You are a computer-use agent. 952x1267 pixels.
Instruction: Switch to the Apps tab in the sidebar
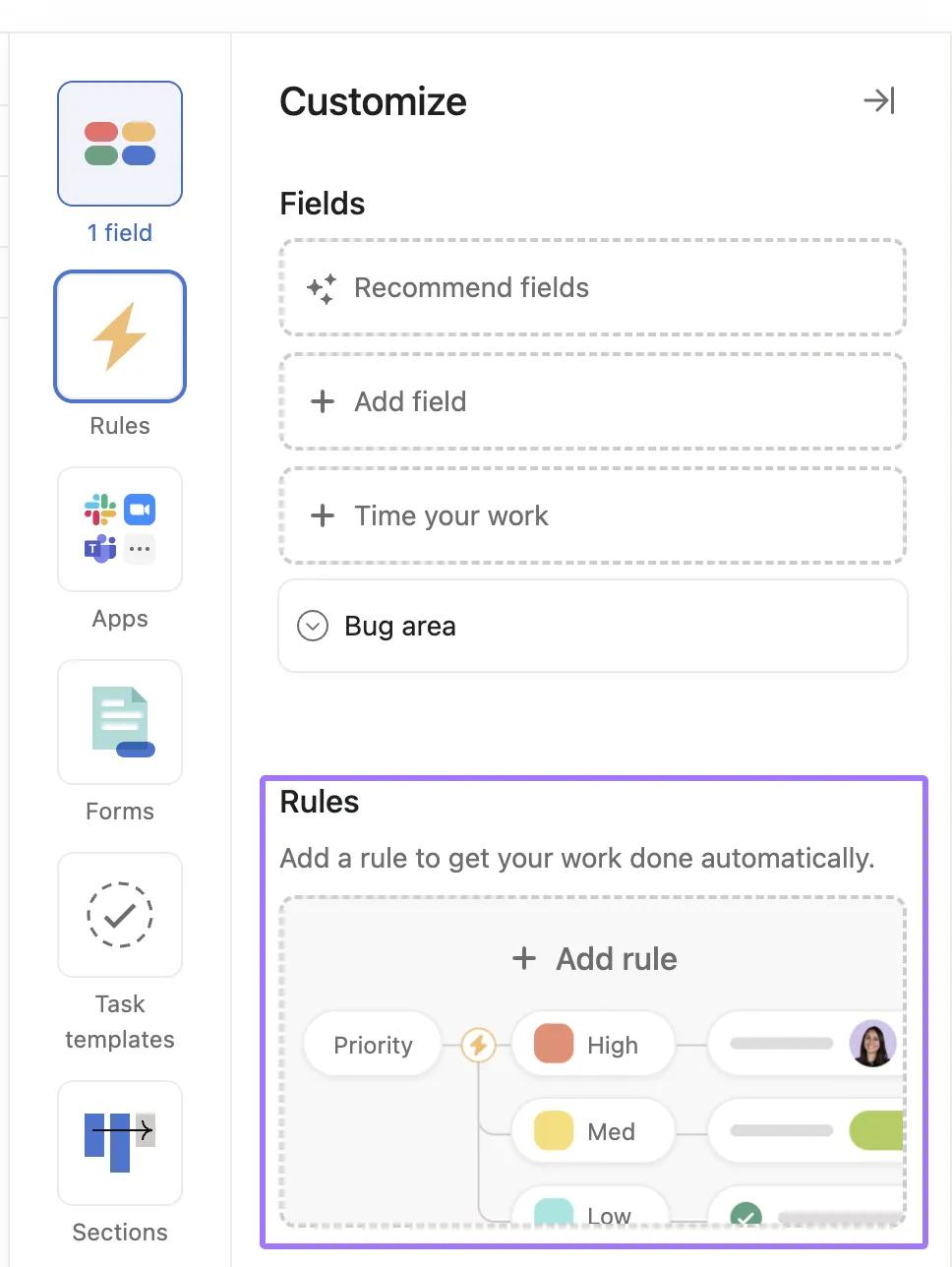point(120,529)
